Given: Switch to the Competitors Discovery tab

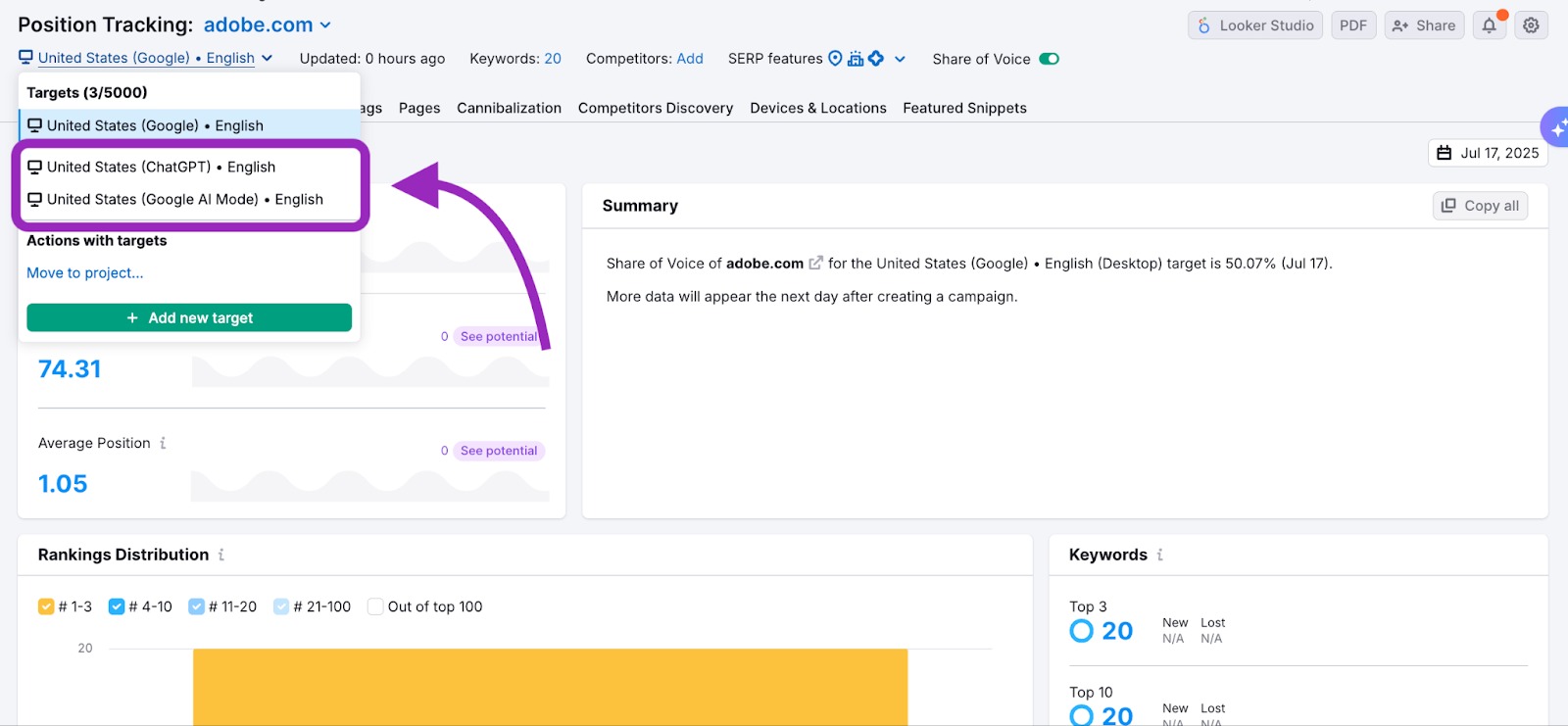Looking at the screenshot, I should tap(655, 108).
